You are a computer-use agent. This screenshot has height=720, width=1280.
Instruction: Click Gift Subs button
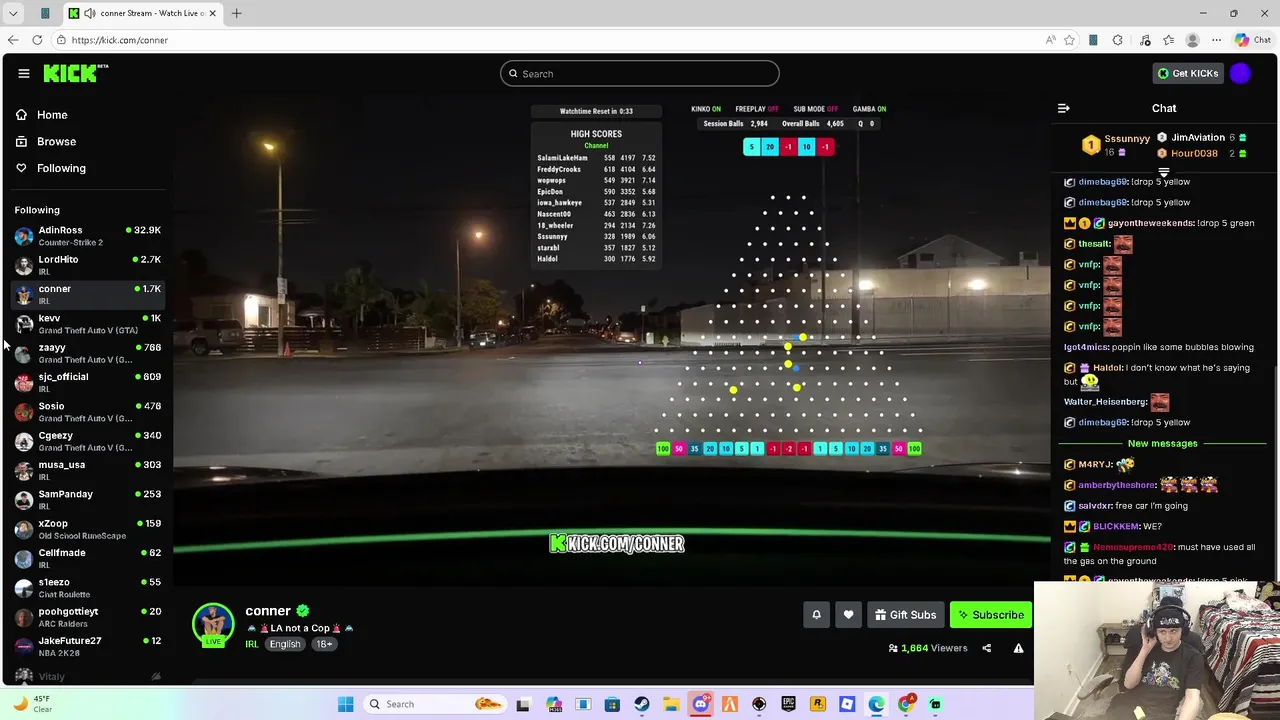pos(905,615)
